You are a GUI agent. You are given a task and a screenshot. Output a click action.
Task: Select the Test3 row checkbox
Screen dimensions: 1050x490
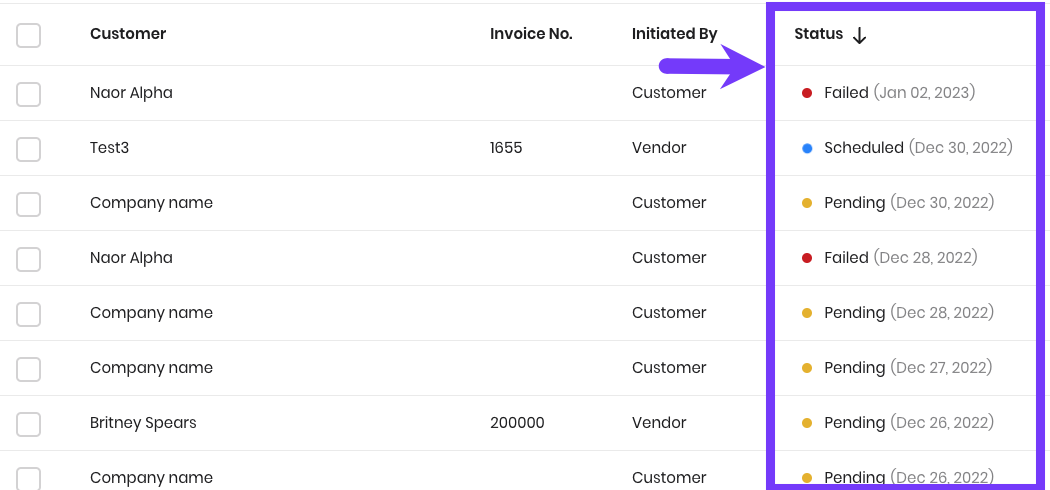(x=28, y=149)
